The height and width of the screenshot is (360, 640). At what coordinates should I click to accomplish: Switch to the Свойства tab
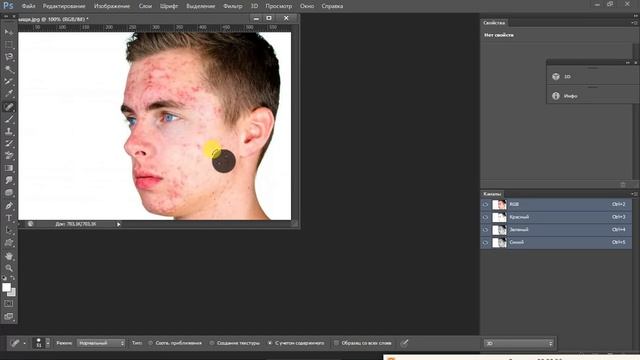click(494, 23)
